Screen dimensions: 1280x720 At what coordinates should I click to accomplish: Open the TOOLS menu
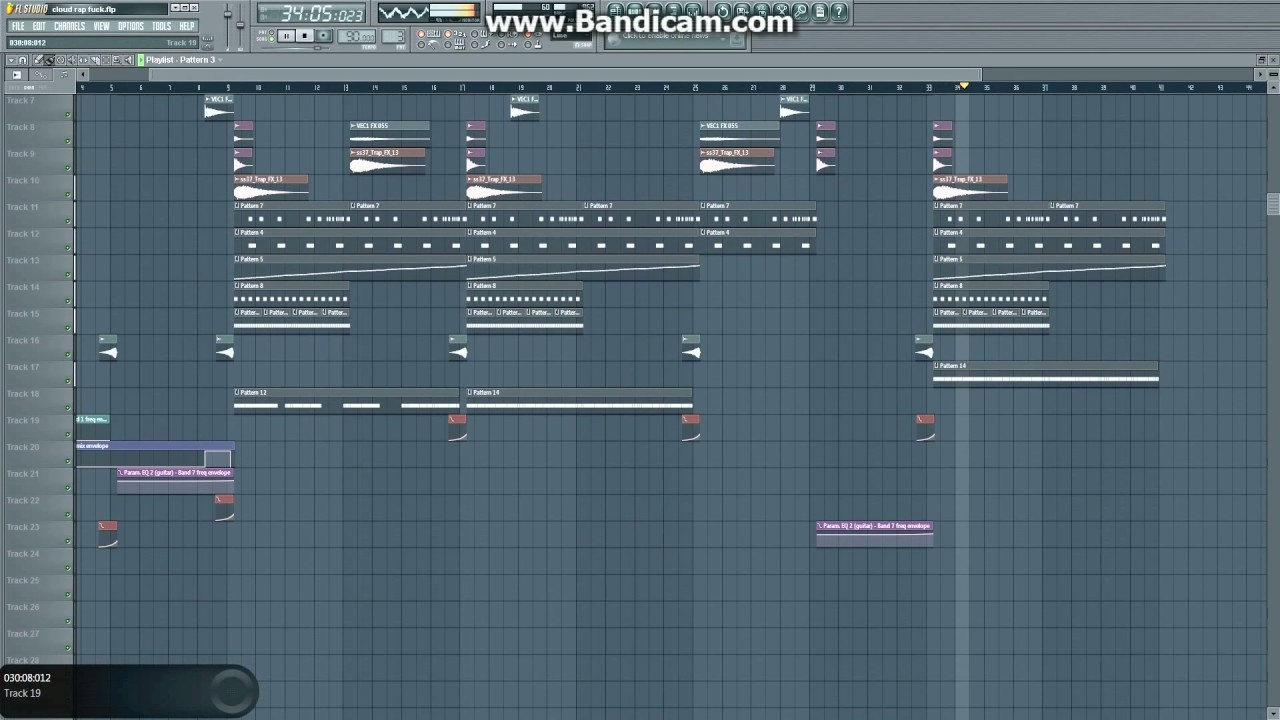[161, 26]
